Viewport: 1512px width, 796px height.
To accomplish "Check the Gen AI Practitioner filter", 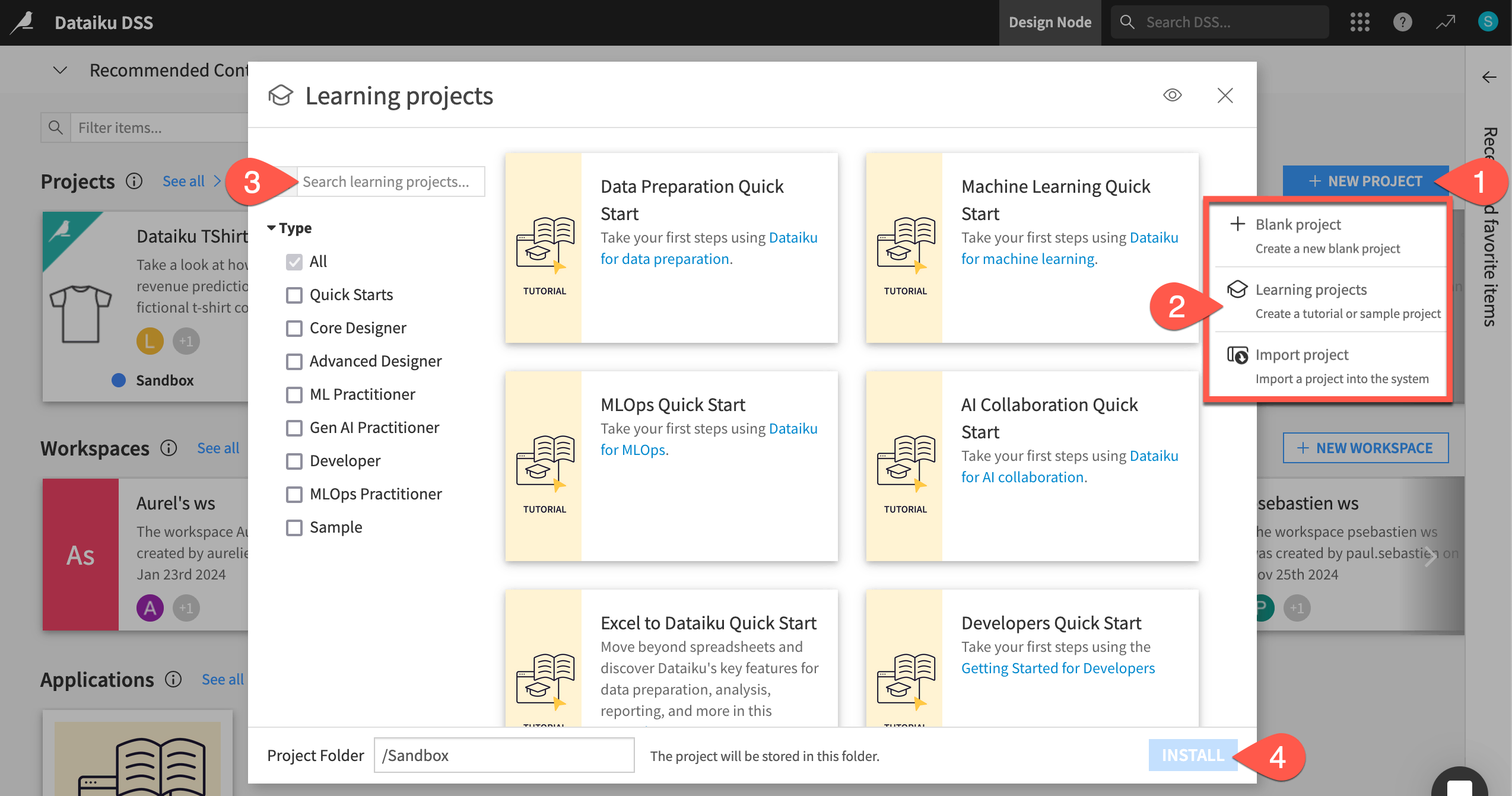I will point(294,428).
